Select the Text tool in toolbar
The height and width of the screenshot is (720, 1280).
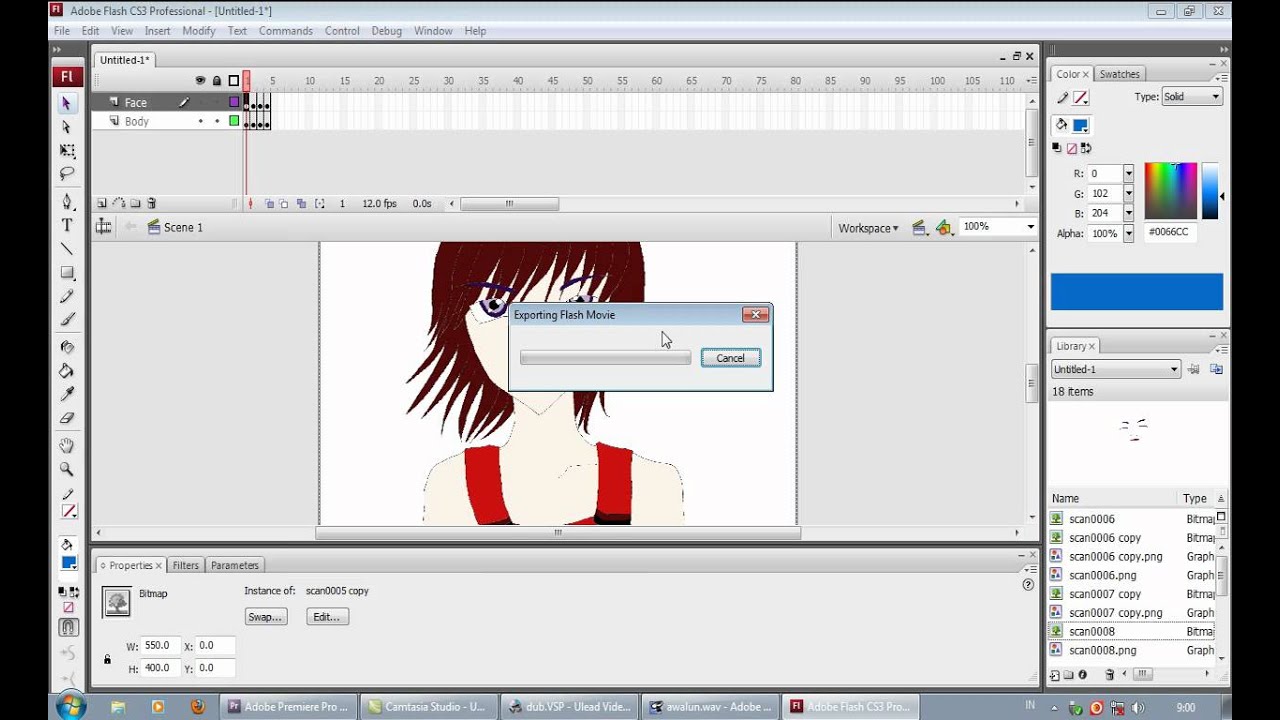click(x=67, y=225)
